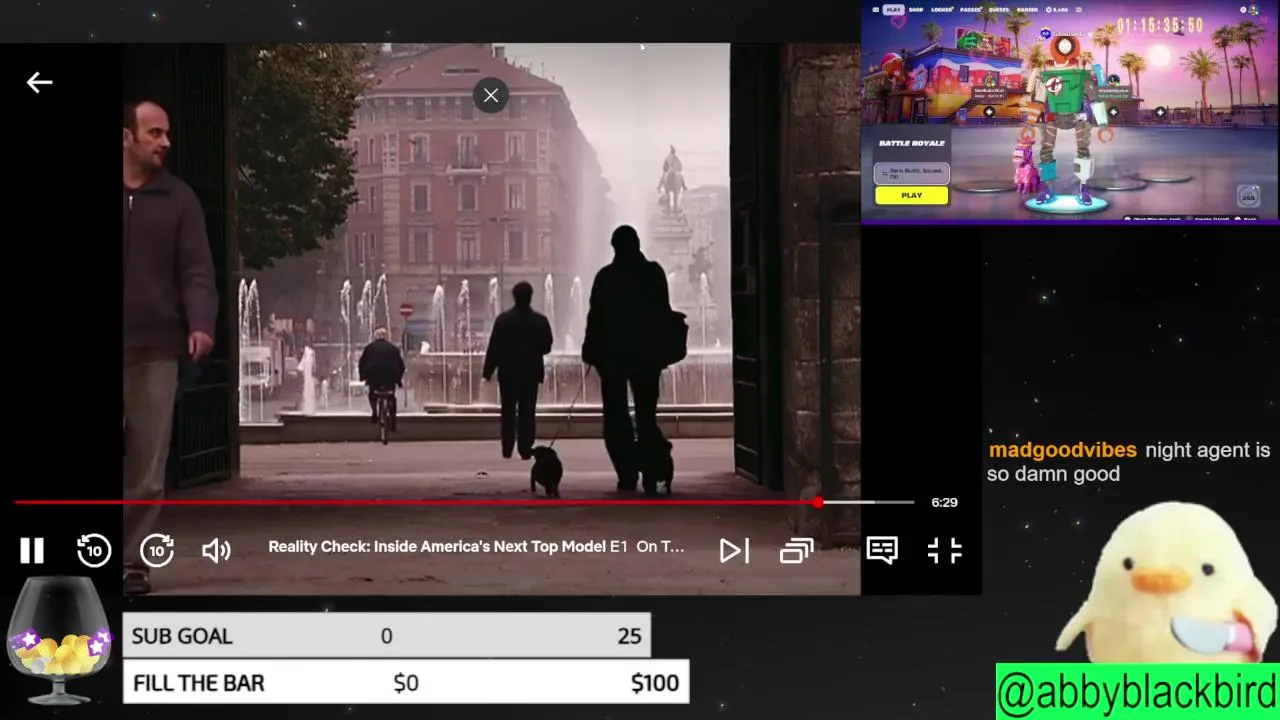The image size is (1280, 720).
Task: Open the SHOP tab in Fortnite lobby
Action: 916,10
